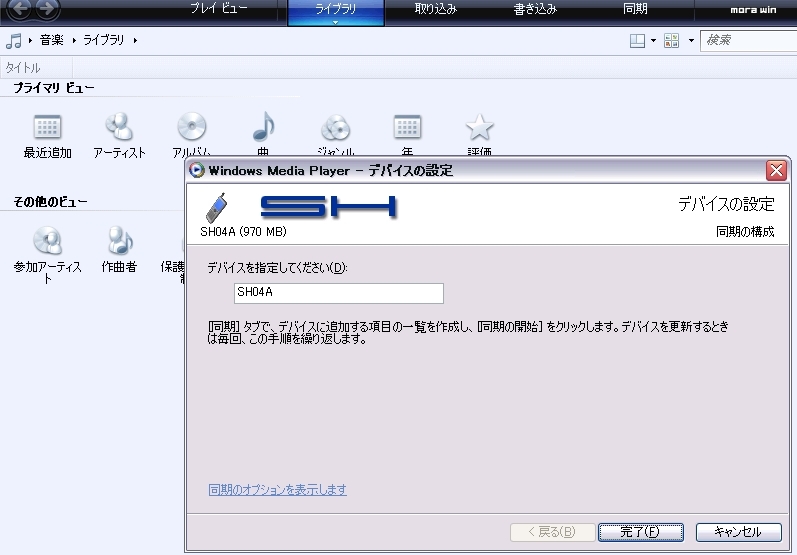Click the キャンセル cancel button
Viewport: 797px width, 555px height.
(x=739, y=532)
